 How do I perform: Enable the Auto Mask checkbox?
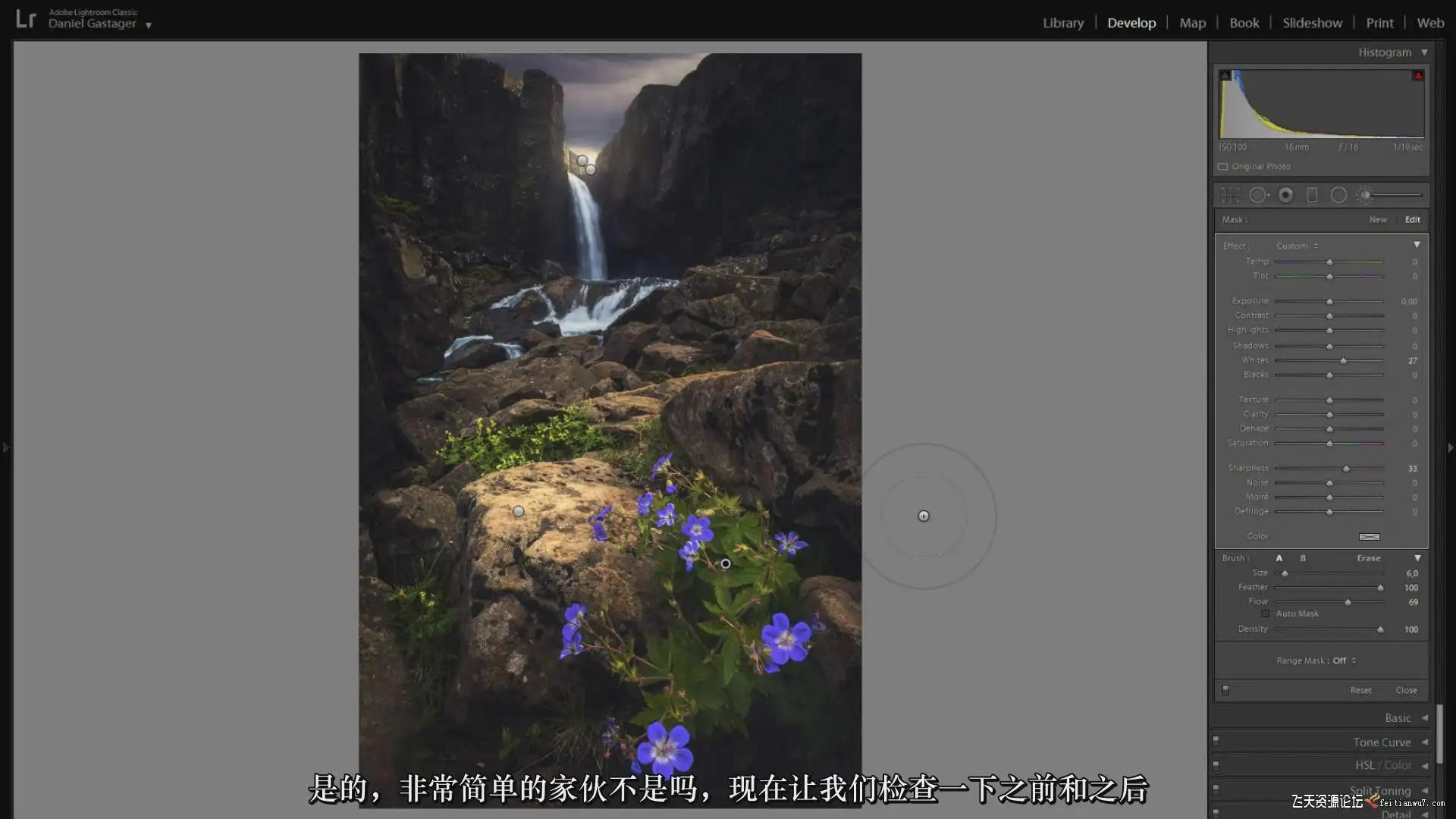pos(1265,613)
